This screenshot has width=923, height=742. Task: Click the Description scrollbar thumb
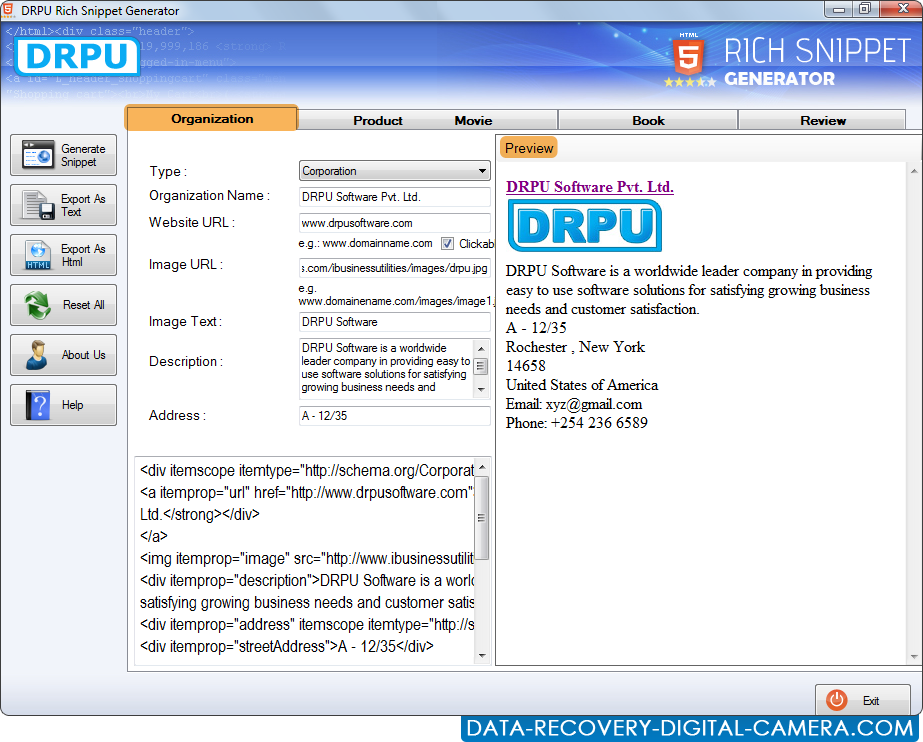(481, 366)
